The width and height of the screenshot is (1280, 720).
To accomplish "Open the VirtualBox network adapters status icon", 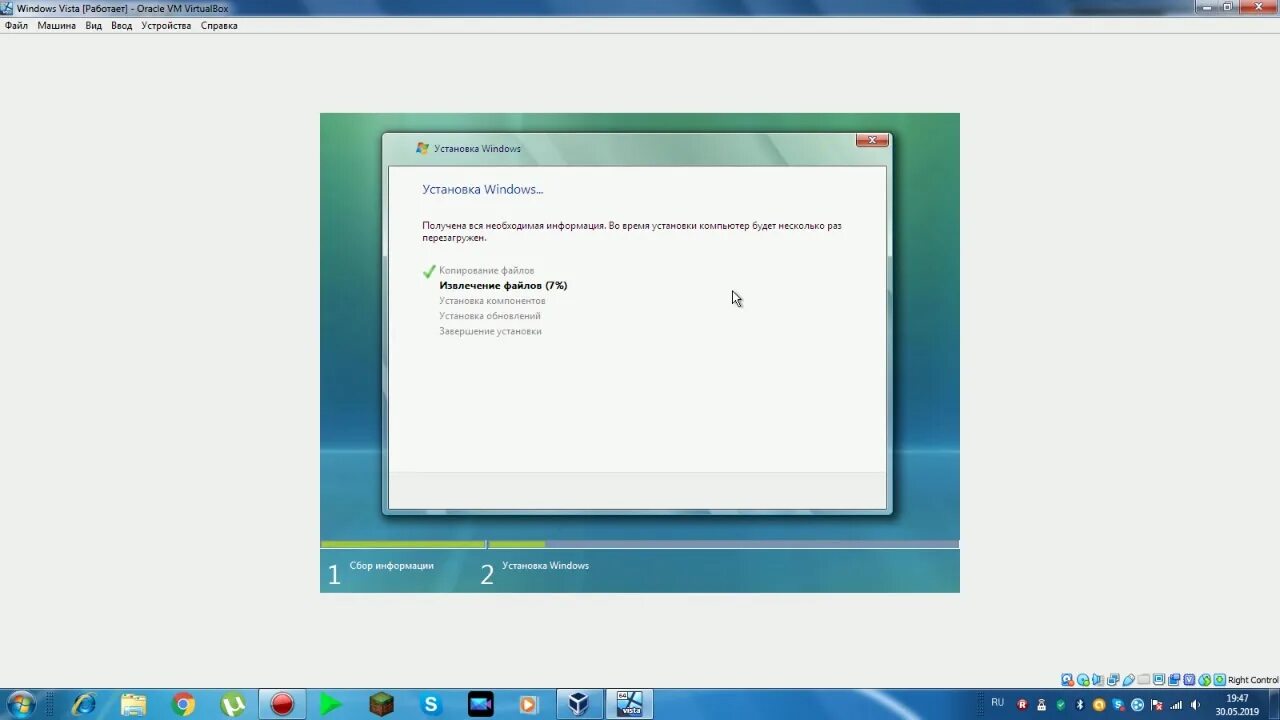I will tap(1113, 679).
